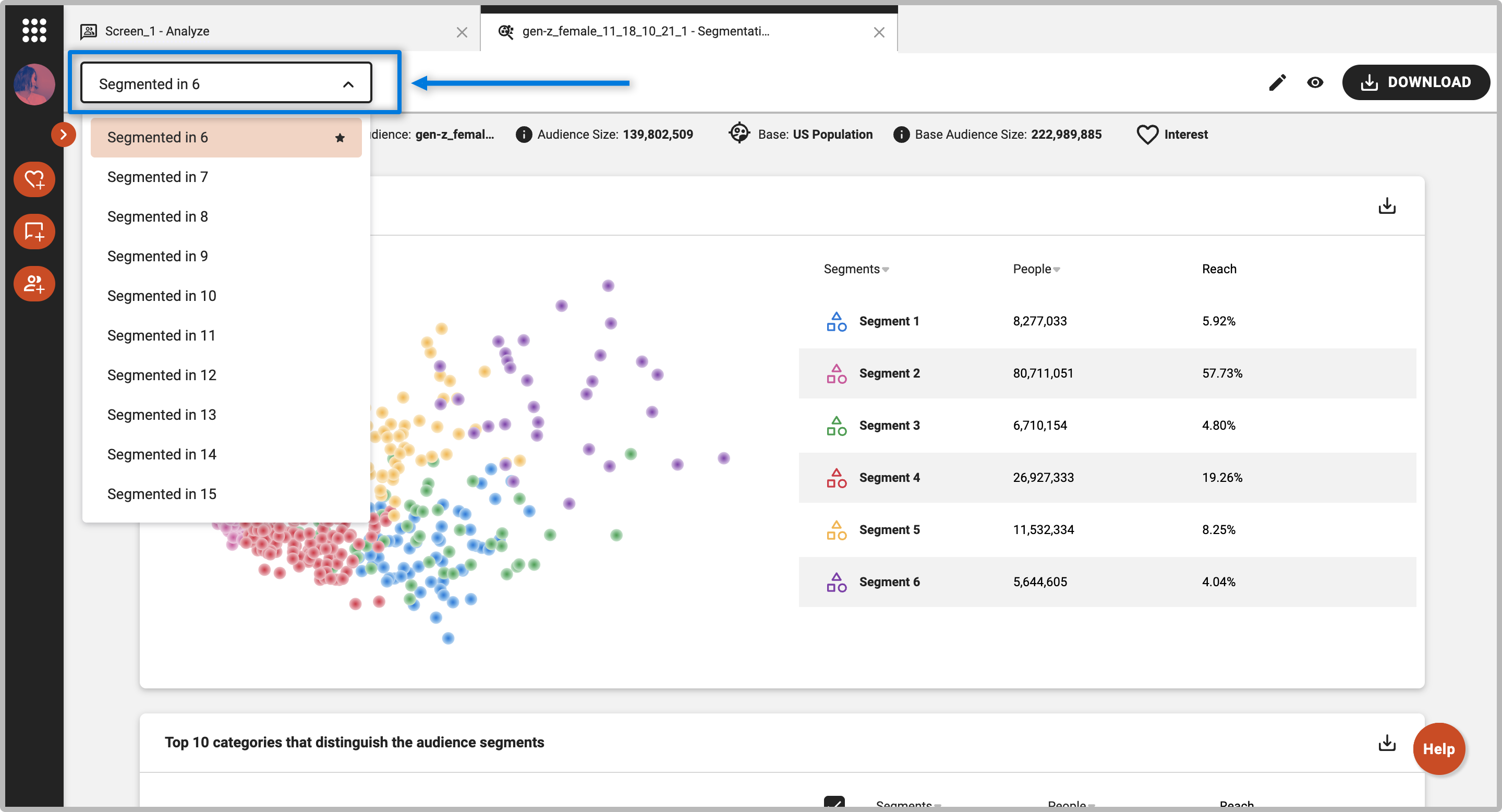Toggle the eye visibility icon
This screenshot has height=812, width=1502.
click(x=1315, y=83)
